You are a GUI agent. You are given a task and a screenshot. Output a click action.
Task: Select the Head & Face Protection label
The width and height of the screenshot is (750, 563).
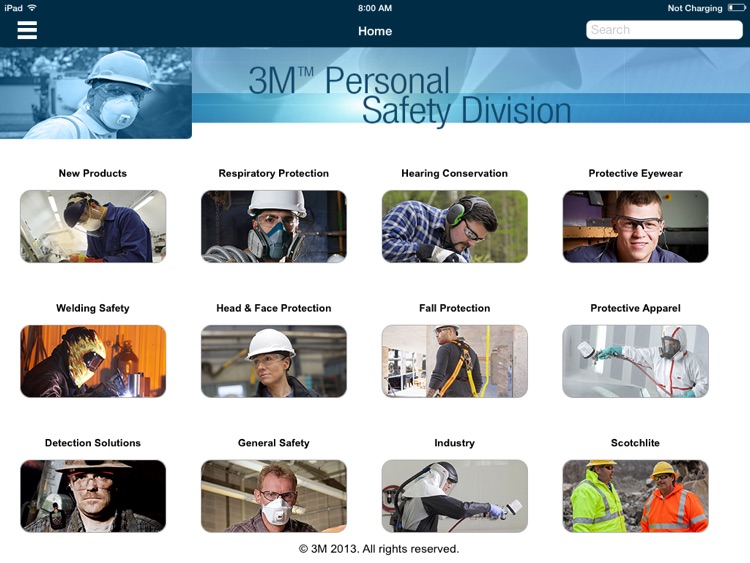coord(274,308)
